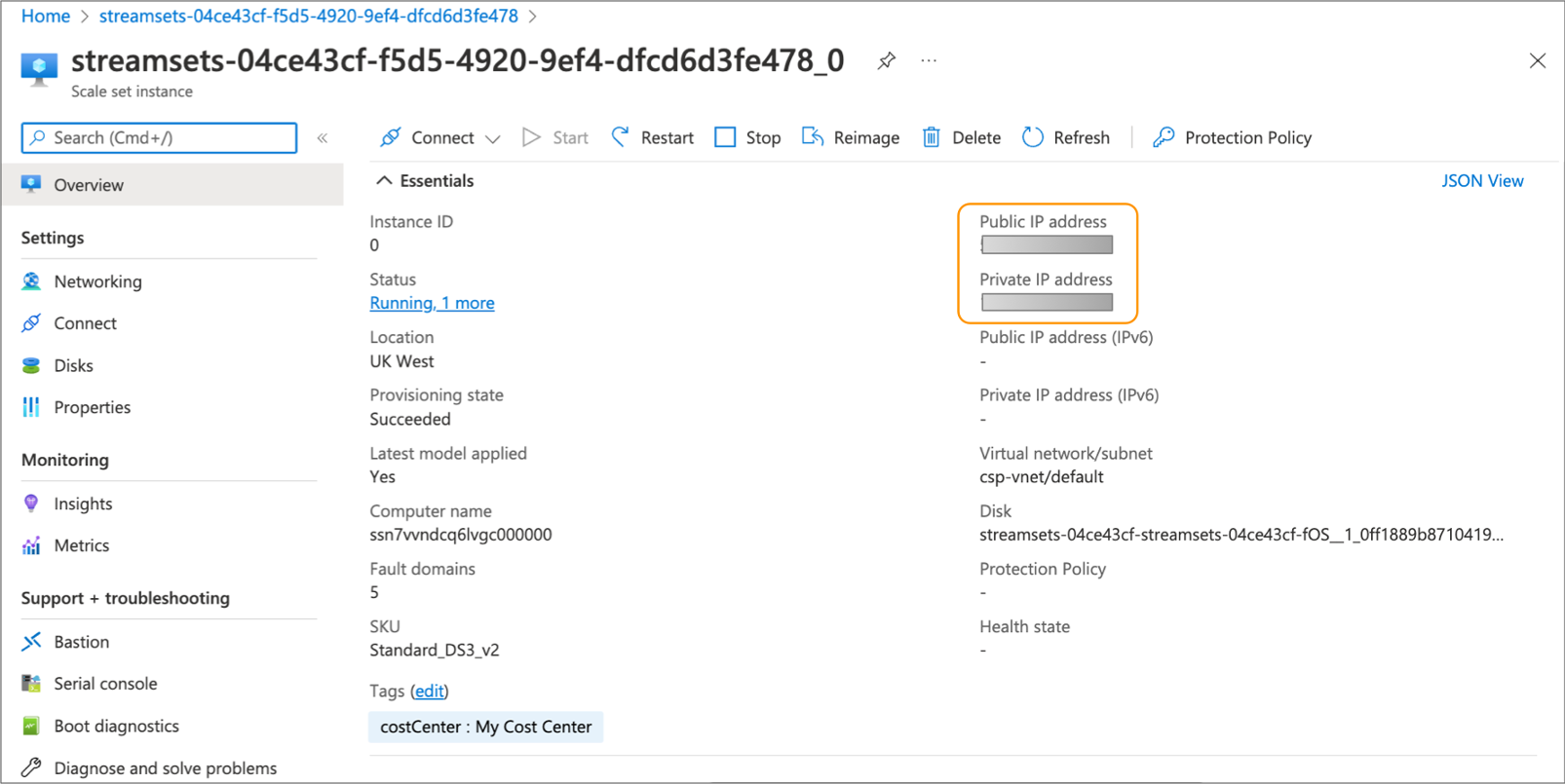
Task: Go to Home in breadcrumb
Action: 46,17
